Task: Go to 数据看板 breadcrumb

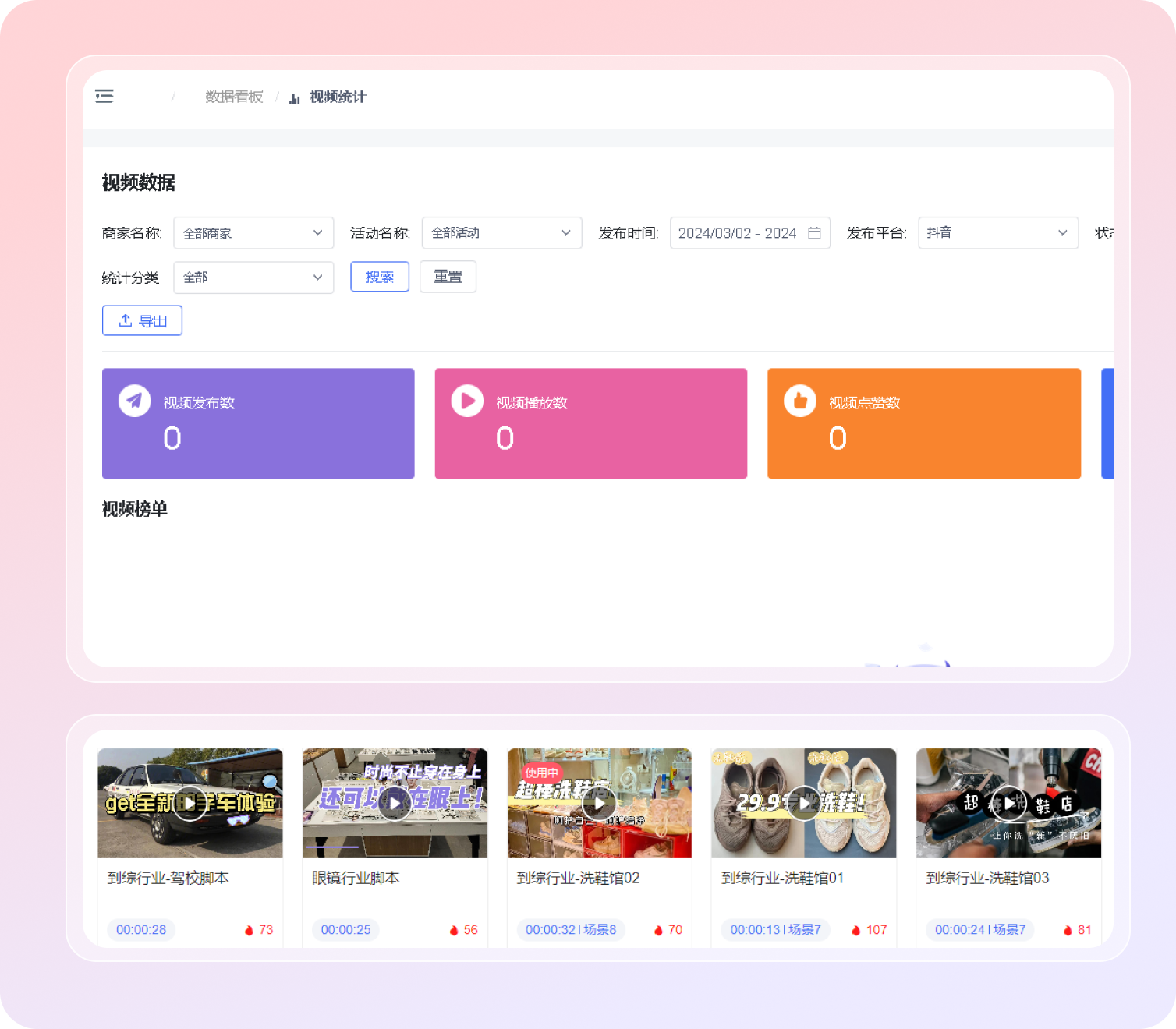Action: tap(234, 97)
